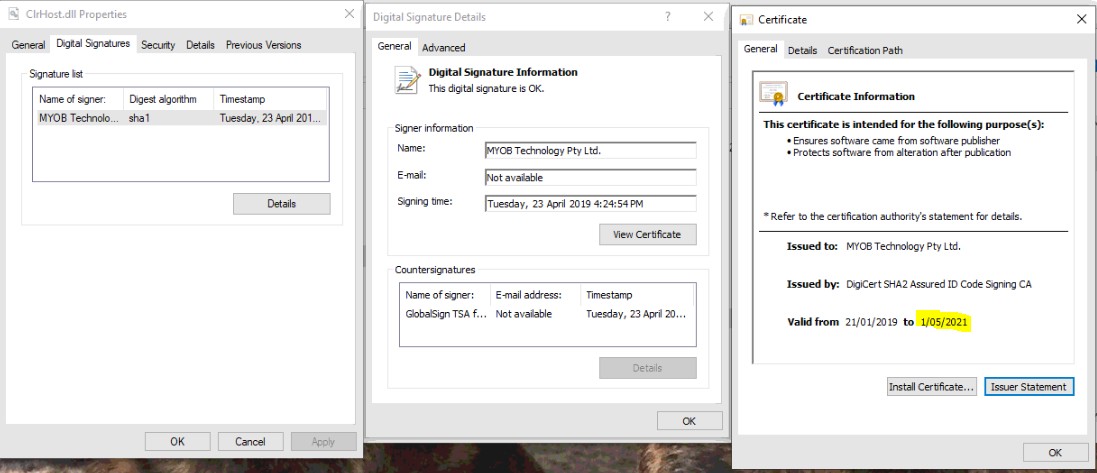Click the signer Name field with MYOB Technology
The width and height of the screenshot is (1097, 473).
(590, 151)
